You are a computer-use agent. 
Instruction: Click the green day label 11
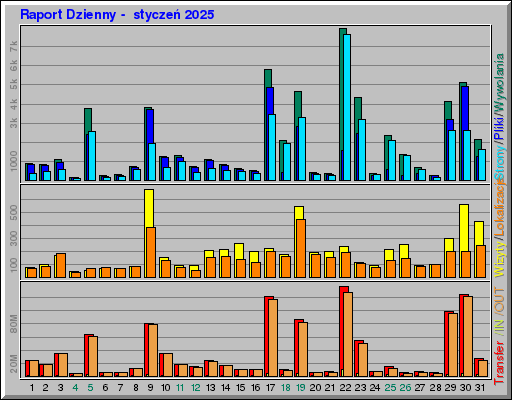[180, 388]
